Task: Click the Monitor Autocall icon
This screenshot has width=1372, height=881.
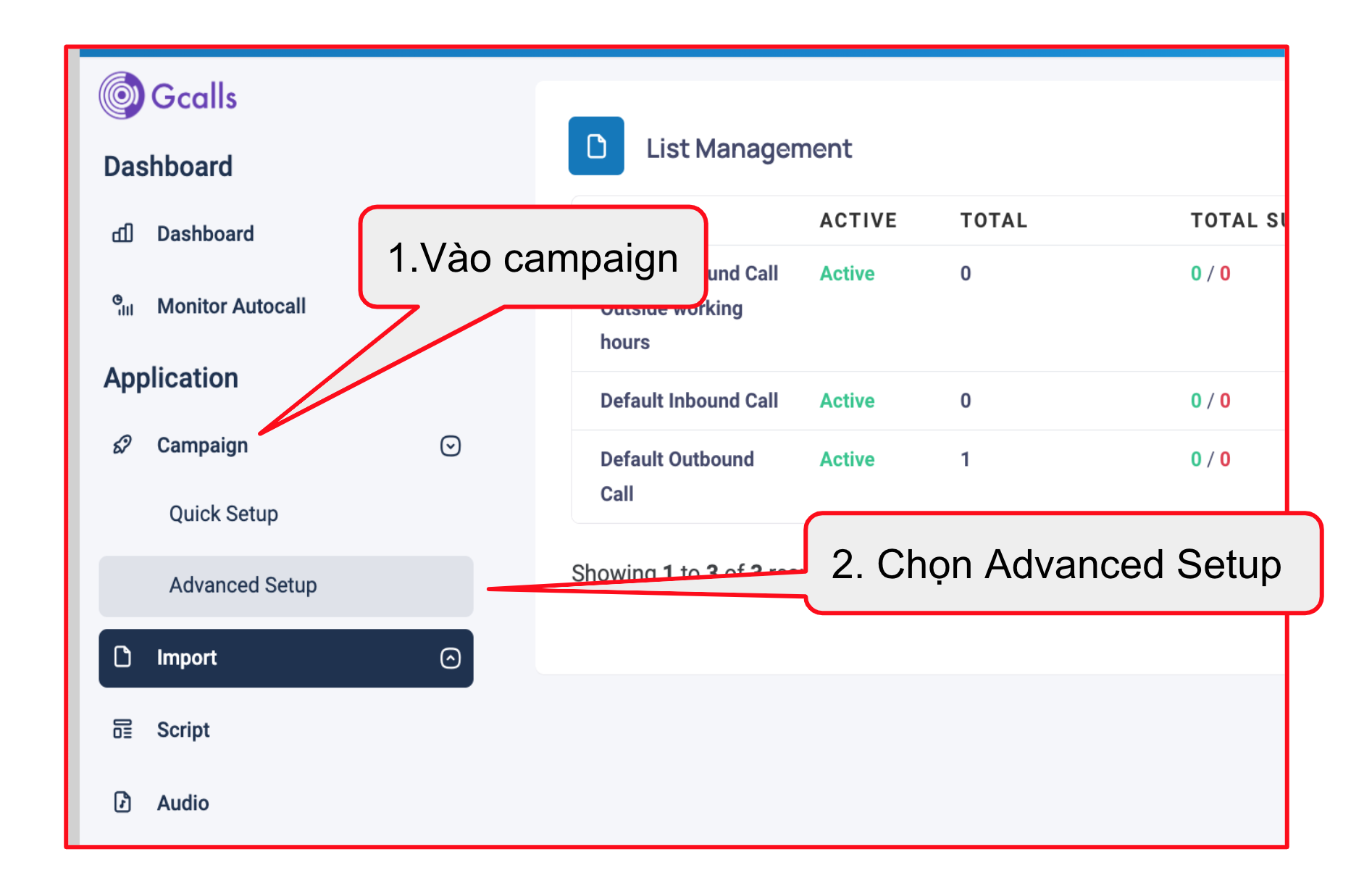Action: pos(122,305)
